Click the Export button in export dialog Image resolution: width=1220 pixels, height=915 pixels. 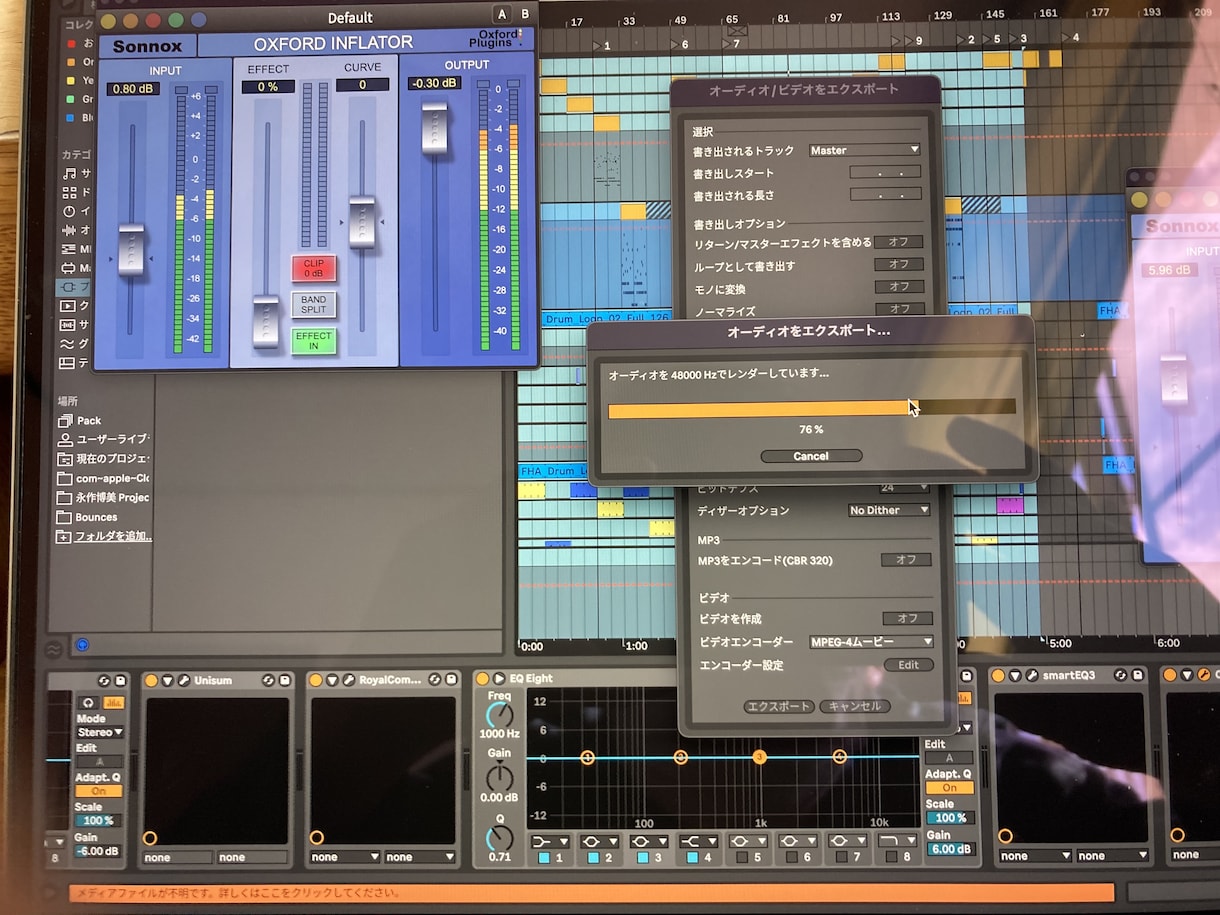click(x=779, y=706)
